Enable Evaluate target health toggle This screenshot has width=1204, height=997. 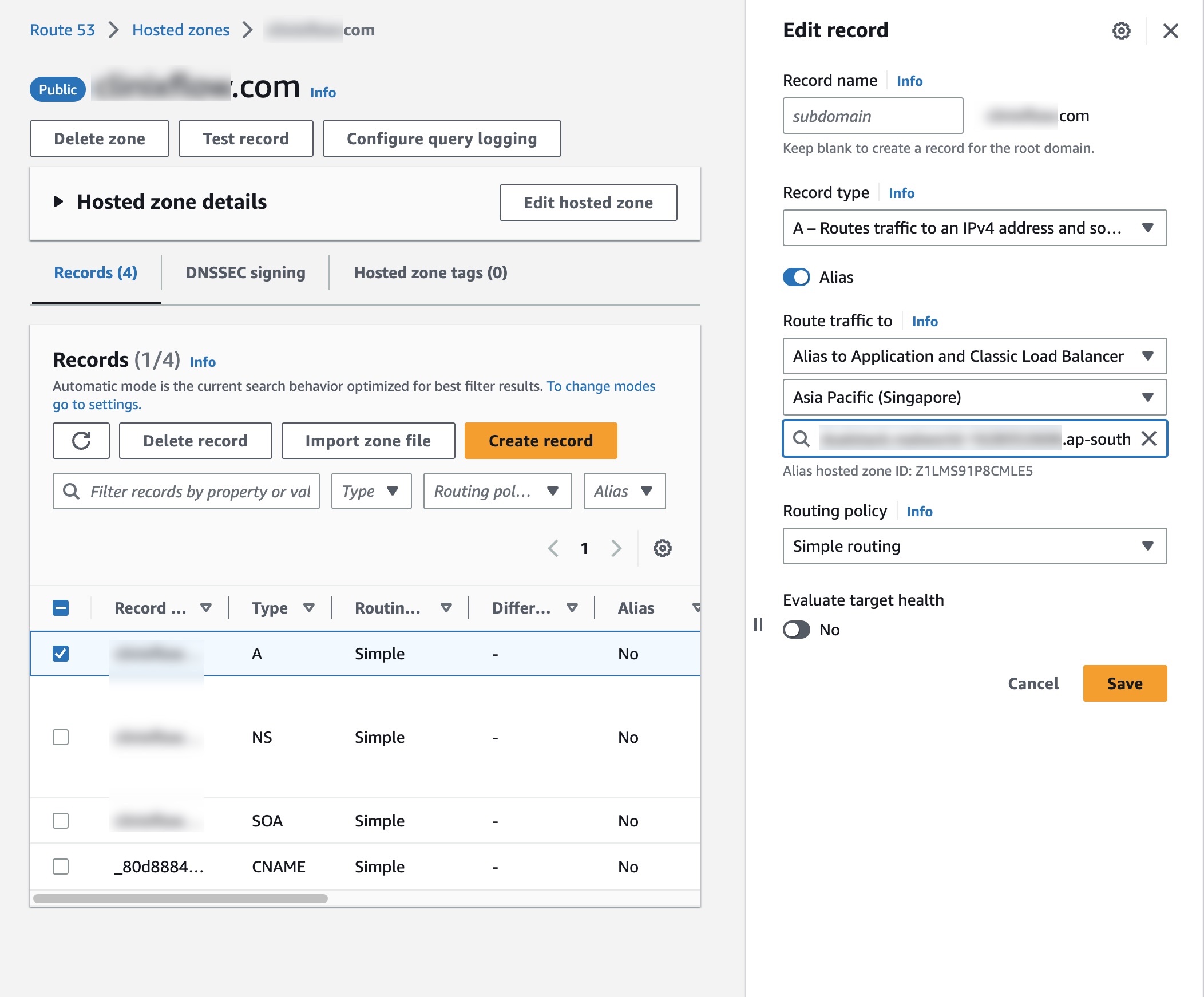797,630
